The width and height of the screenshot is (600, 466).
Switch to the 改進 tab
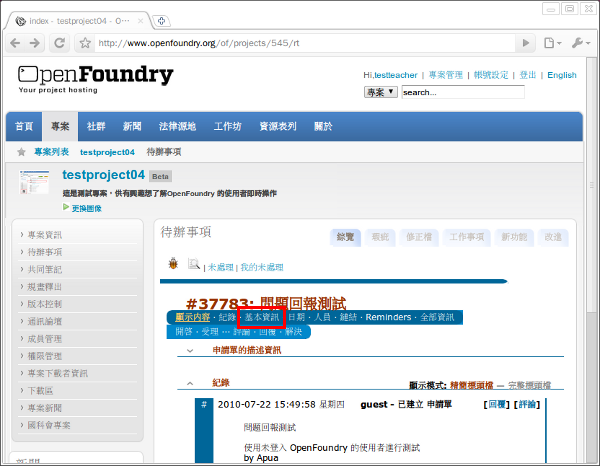553,237
